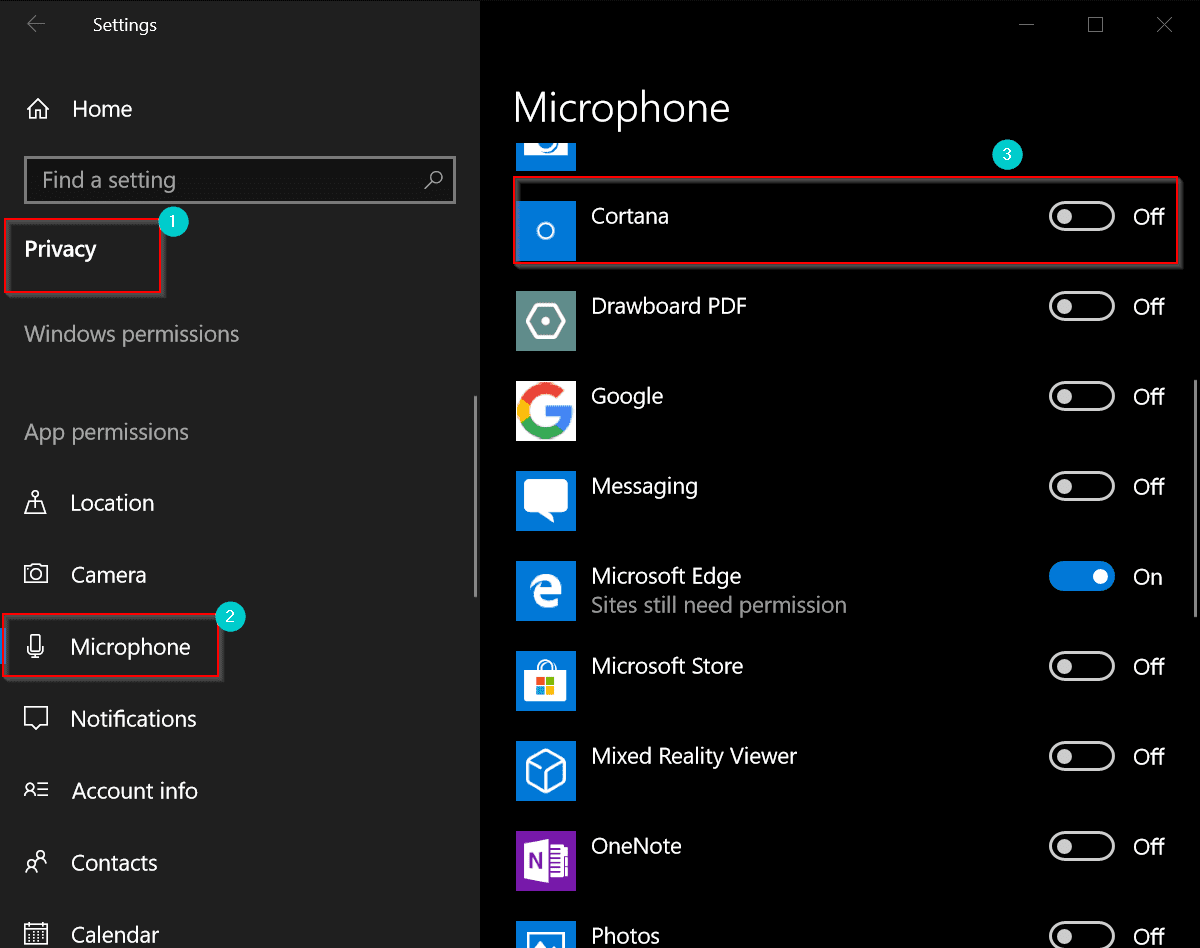Click the Photos label
Image resolution: width=1200 pixels, height=948 pixels.
(x=625, y=936)
